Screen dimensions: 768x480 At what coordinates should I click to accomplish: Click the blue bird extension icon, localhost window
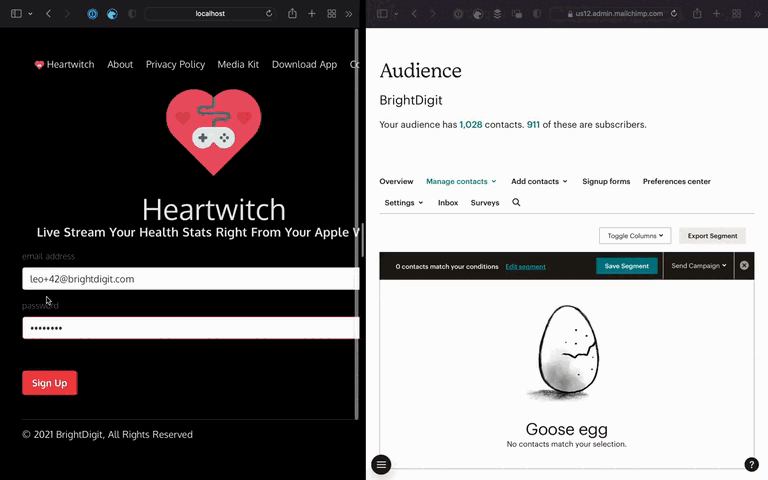[x=112, y=14]
